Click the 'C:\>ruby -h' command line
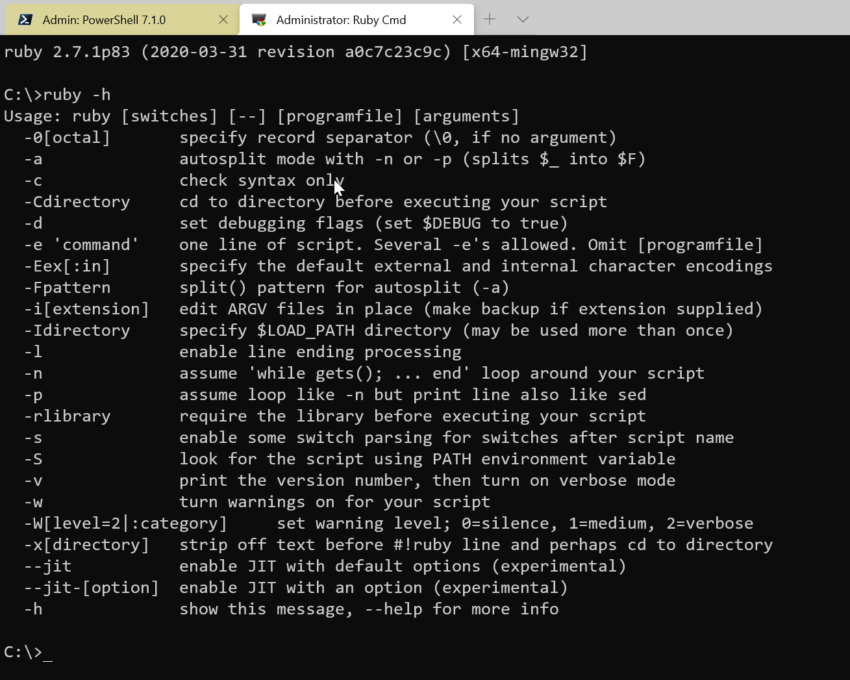The image size is (850, 680). (57, 95)
